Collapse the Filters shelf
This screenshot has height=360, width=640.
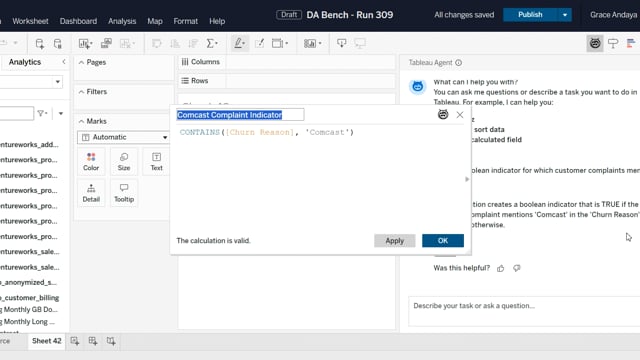[x=81, y=92]
